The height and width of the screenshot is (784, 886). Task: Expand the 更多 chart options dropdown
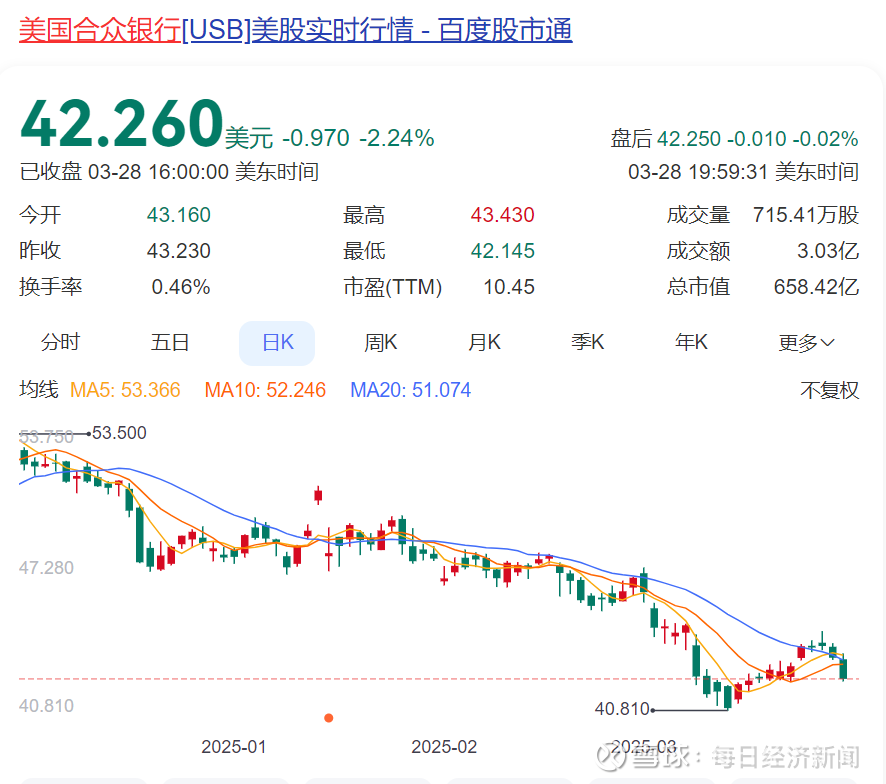[806, 343]
